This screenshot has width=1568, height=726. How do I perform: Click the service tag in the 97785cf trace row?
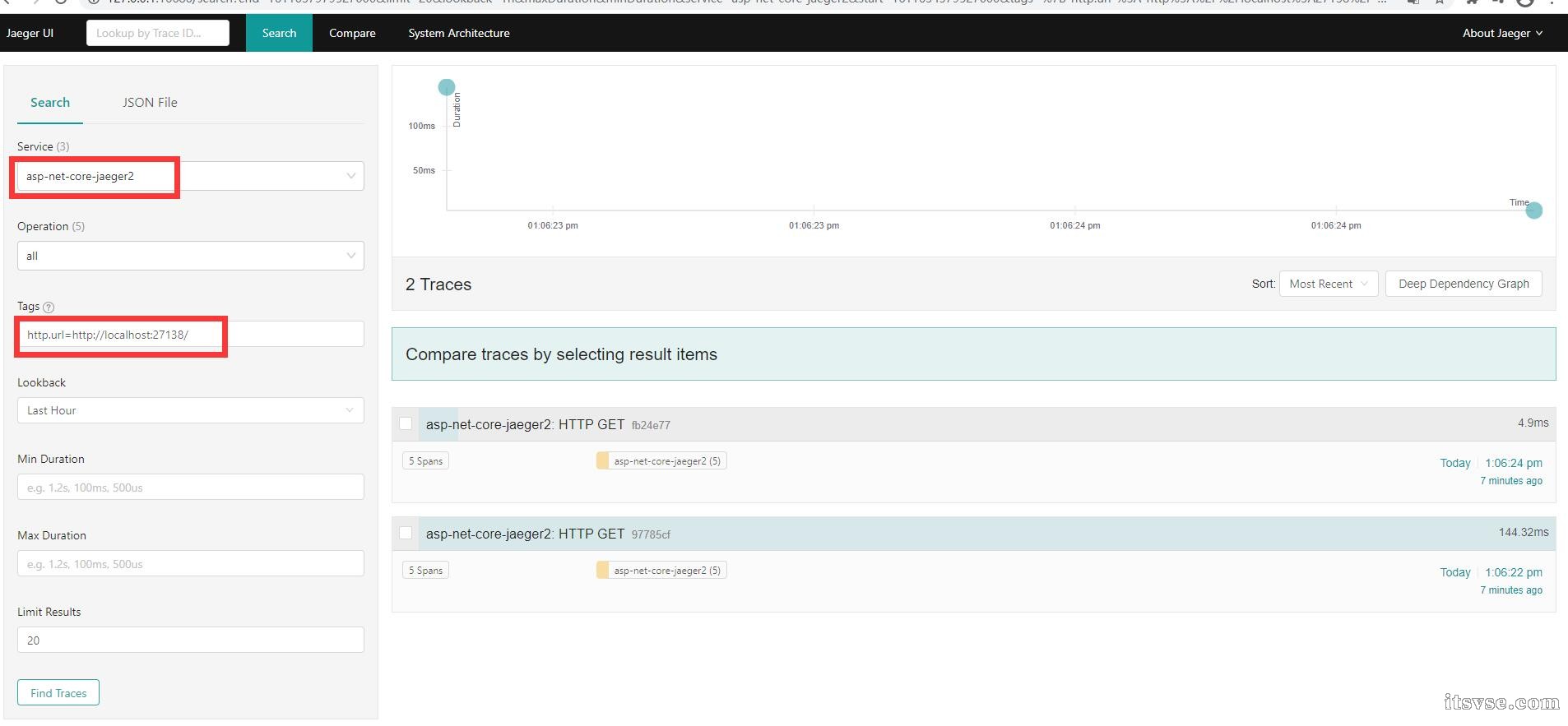pyautogui.click(x=661, y=571)
